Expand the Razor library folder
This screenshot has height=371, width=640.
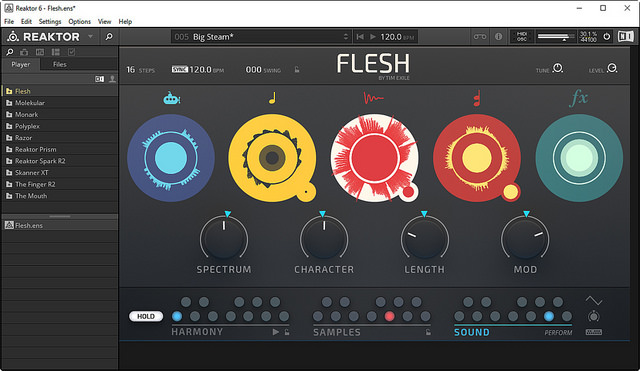pos(9,138)
